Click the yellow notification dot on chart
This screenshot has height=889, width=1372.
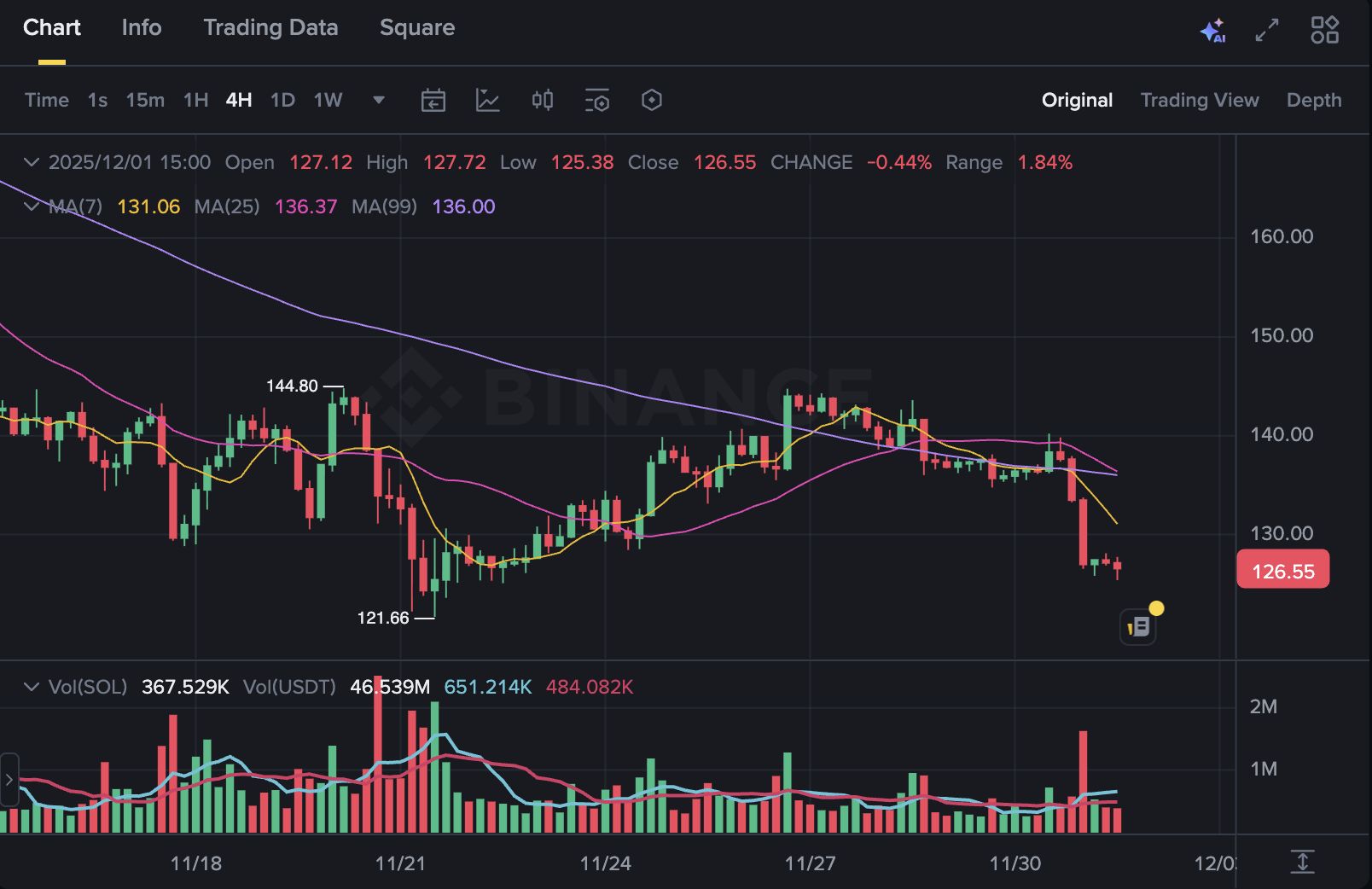pyautogui.click(x=1157, y=607)
